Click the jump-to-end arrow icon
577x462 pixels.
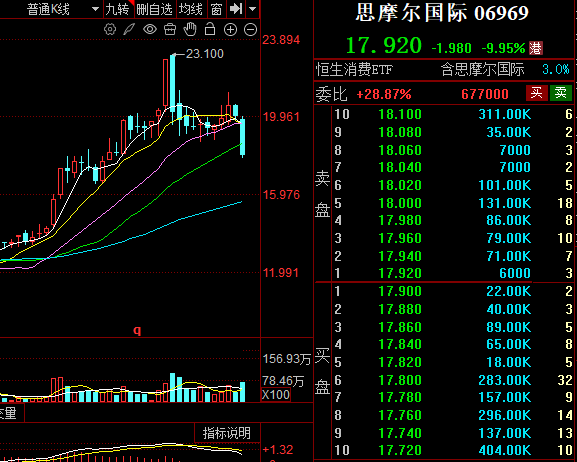[236, 9]
